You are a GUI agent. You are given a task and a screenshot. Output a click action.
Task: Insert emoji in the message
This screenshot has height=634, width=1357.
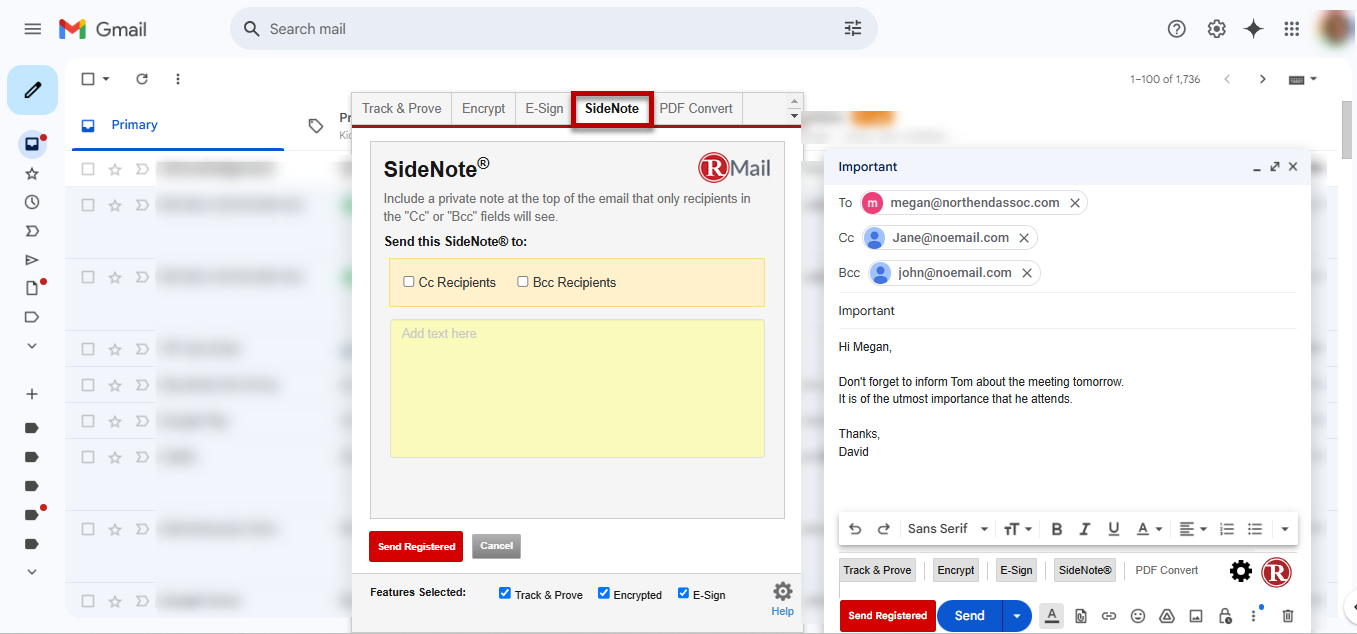point(1138,616)
